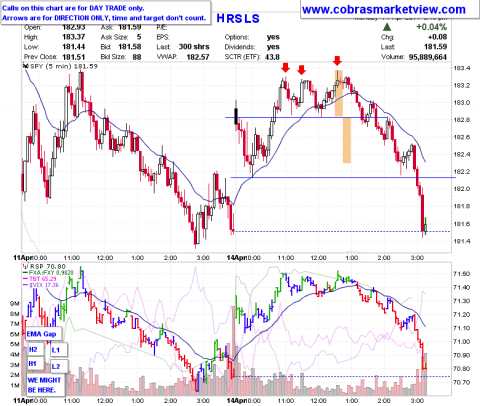
Task: Click the Volume value 95,889,664
Action: 428,57
